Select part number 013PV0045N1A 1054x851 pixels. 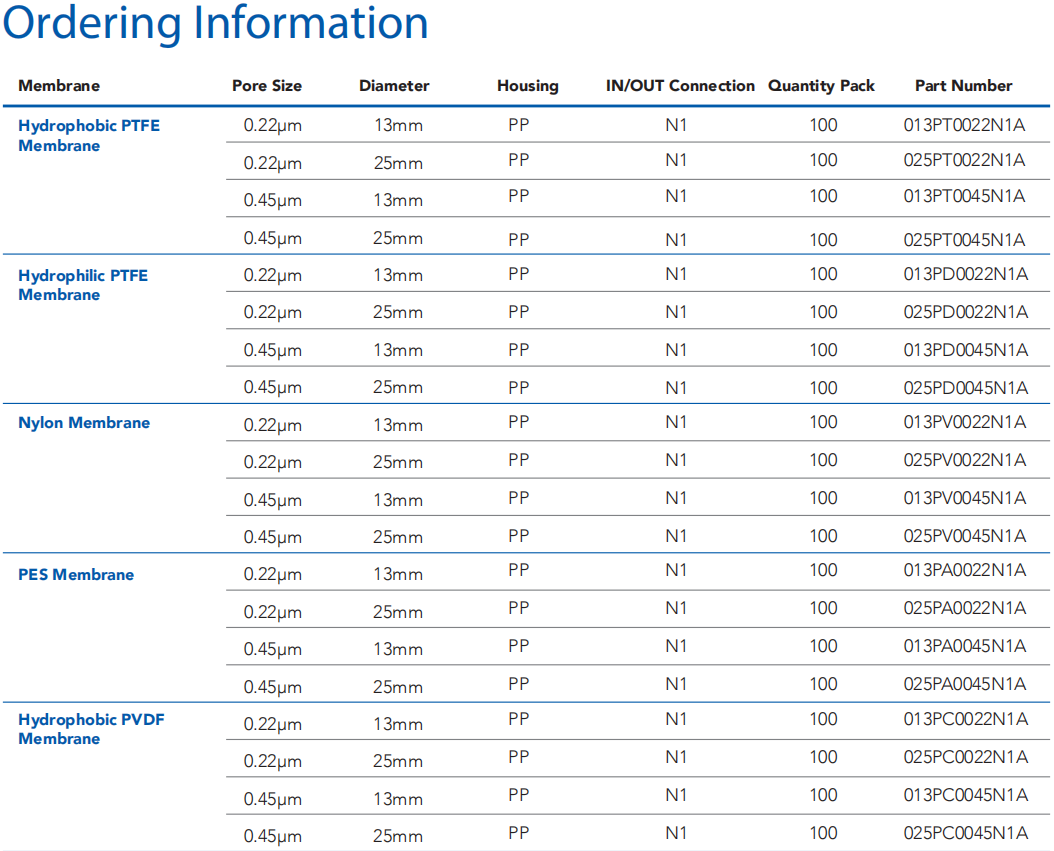tap(965, 498)
